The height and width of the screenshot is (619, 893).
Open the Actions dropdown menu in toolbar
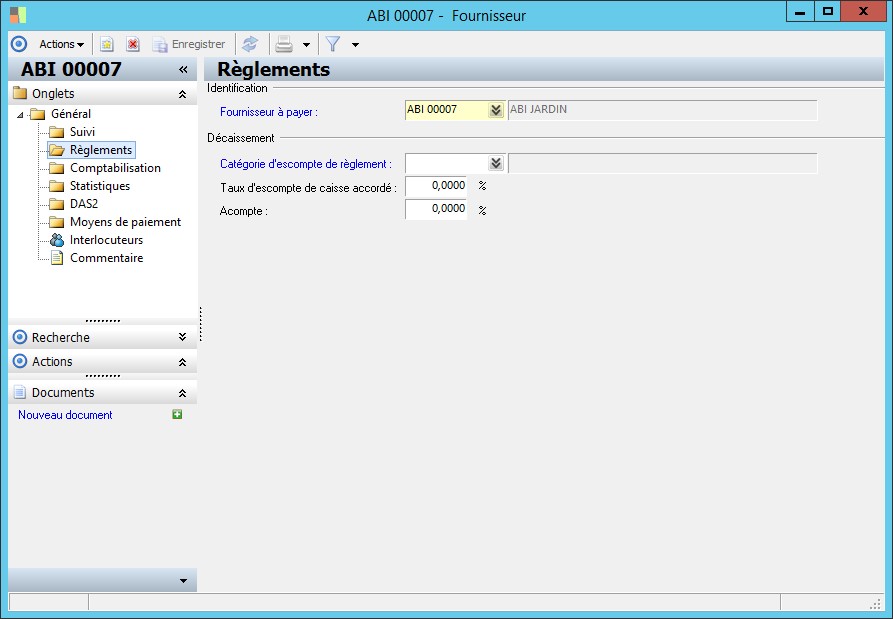pos(61,44)
